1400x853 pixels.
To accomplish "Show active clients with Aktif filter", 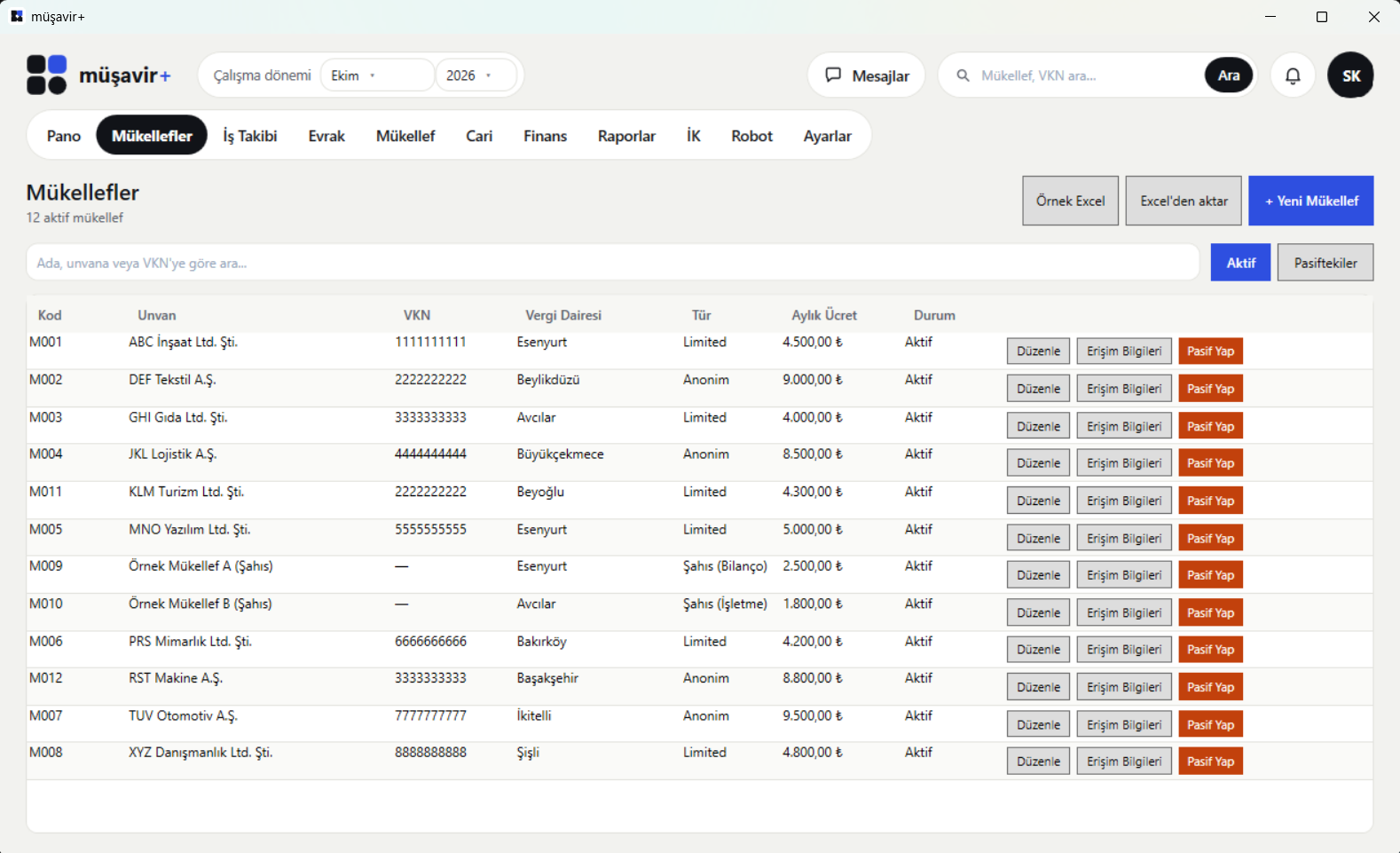I will tap(1240, 263).
